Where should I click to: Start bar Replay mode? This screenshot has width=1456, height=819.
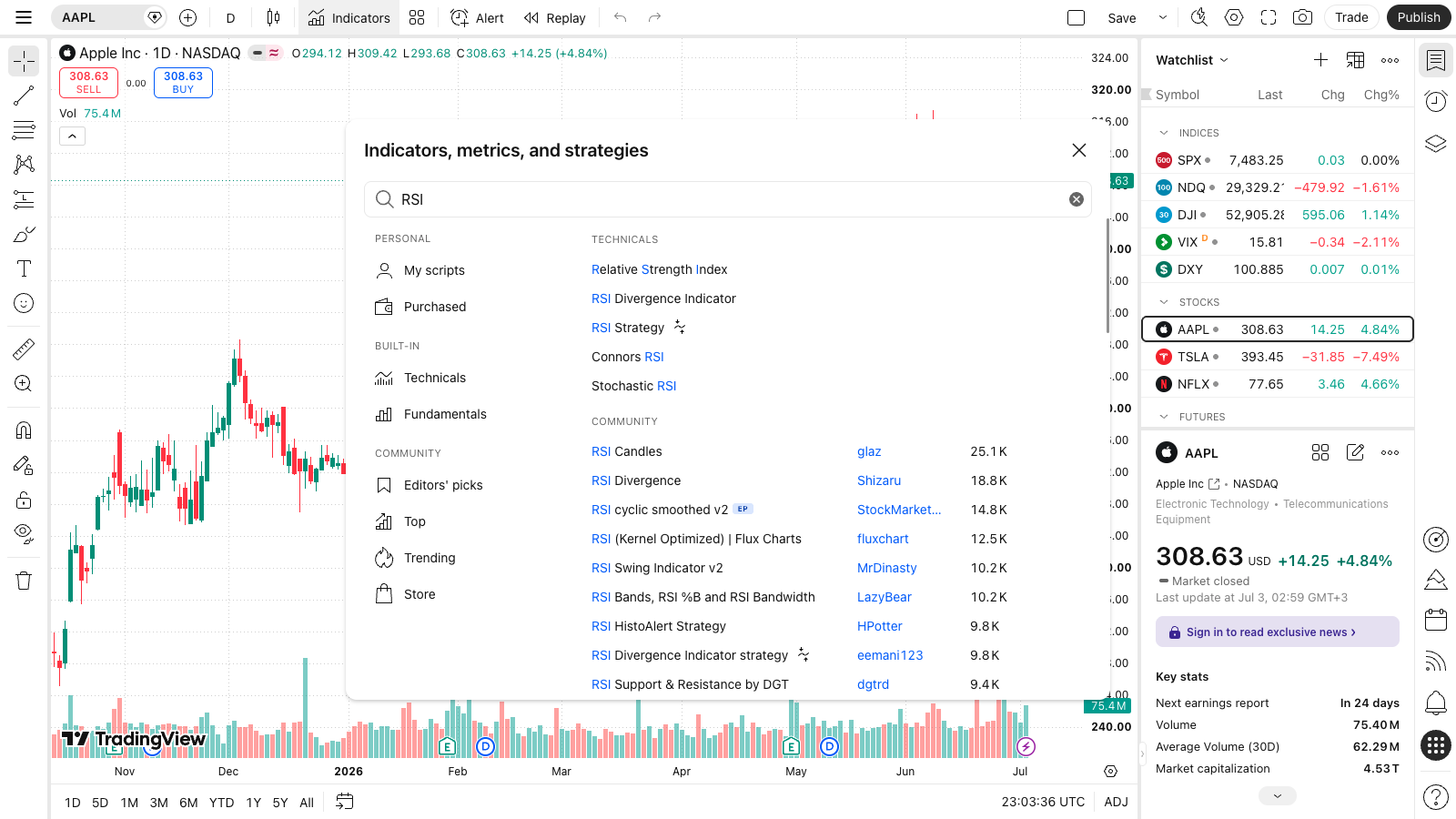point(554,17)
